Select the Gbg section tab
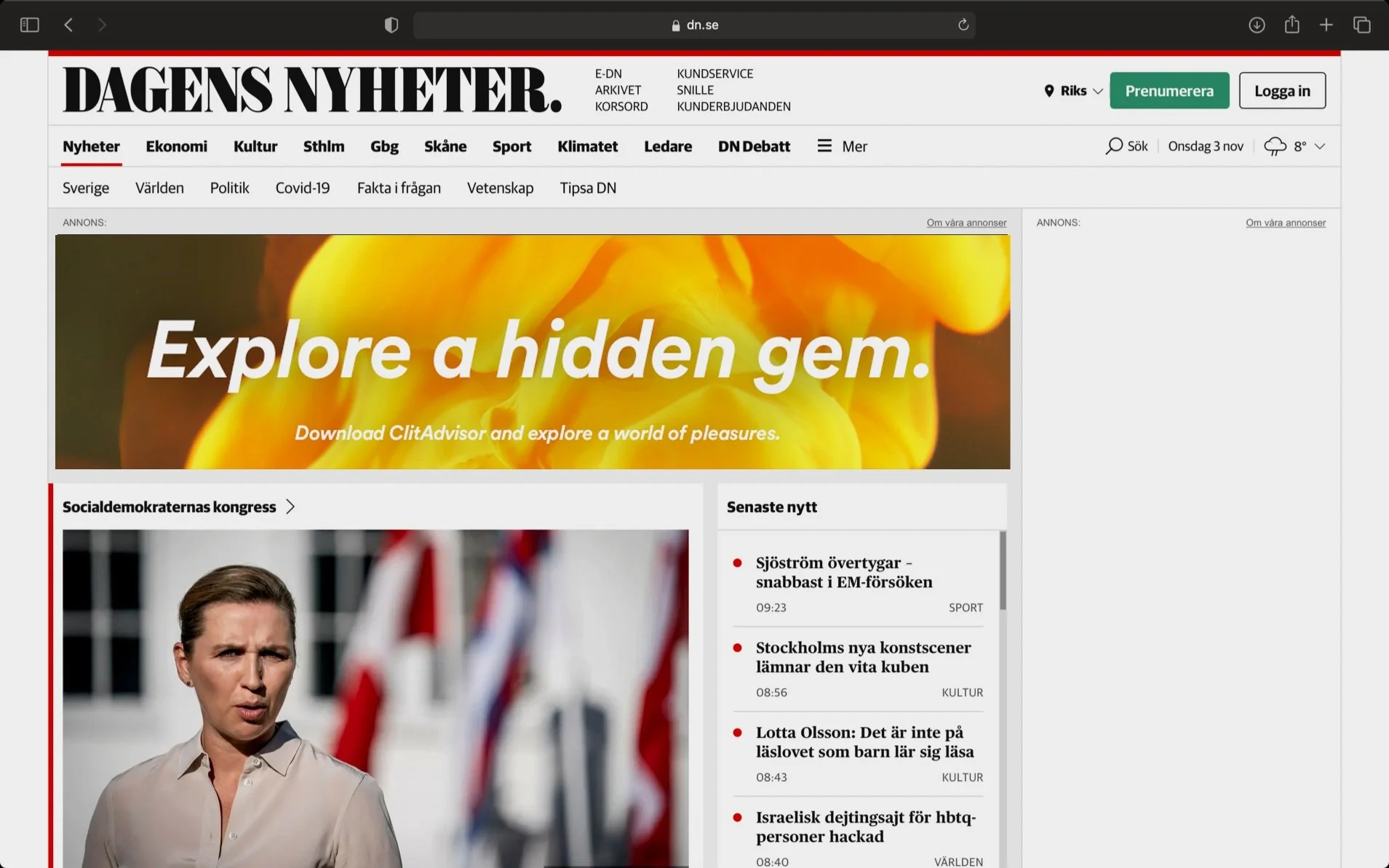The height and width of the screenshot is (868, 1389). [384, 146]
